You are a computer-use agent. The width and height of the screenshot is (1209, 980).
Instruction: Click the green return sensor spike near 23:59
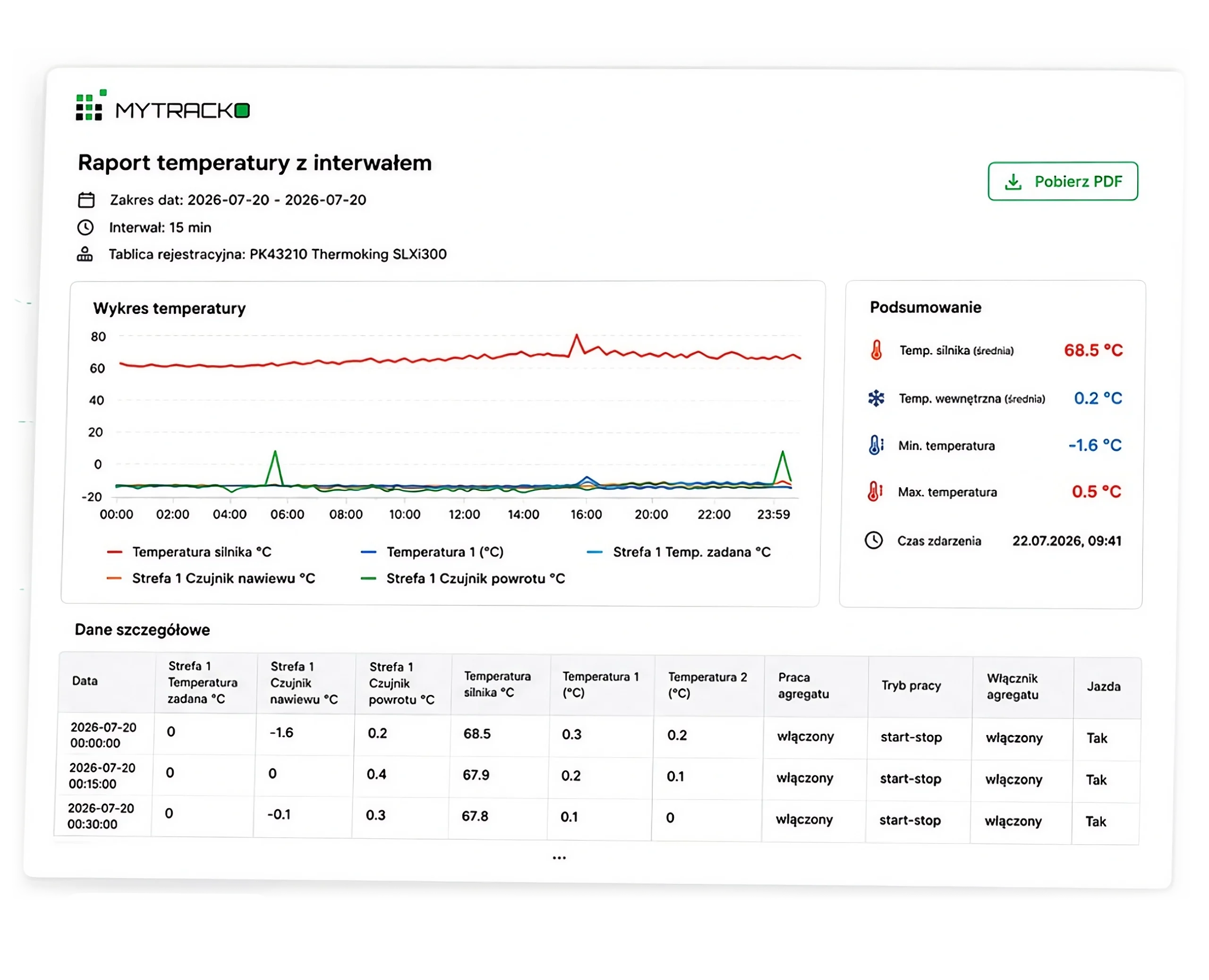(x=783, y=452)
